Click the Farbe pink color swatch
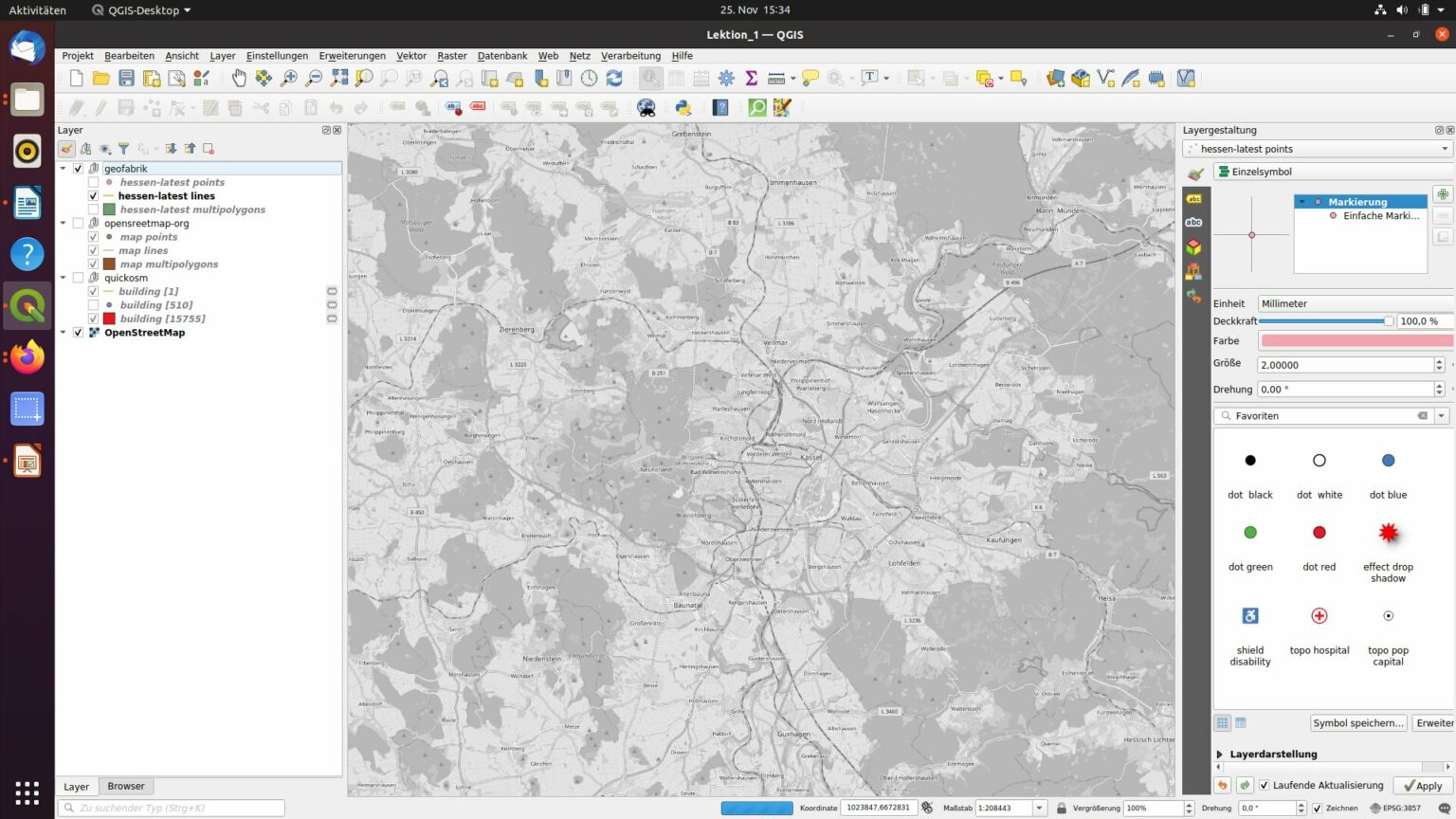This screenshot has width=1456, height=819. pos(1356,341)
